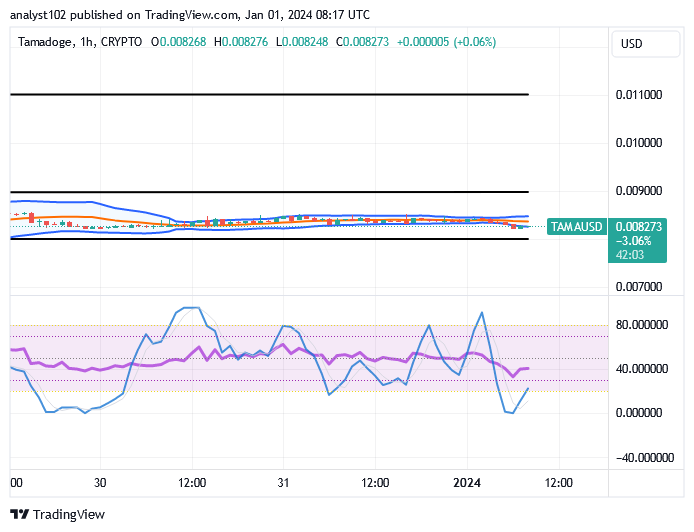Click the TAMAUSD symbol price tag
694x532 pixels.
[576, 227]
